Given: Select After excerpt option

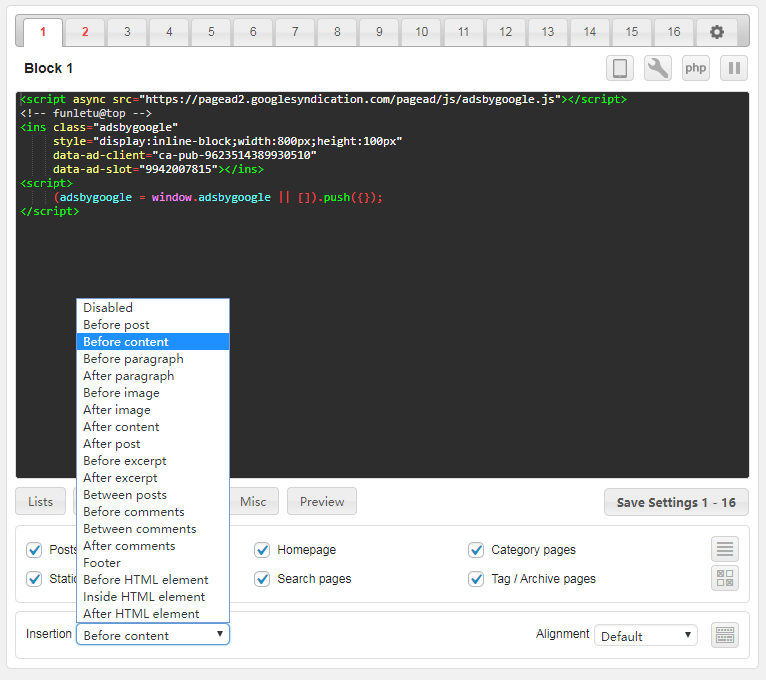Looking at the screenshot, I should (x=153, y=478).
